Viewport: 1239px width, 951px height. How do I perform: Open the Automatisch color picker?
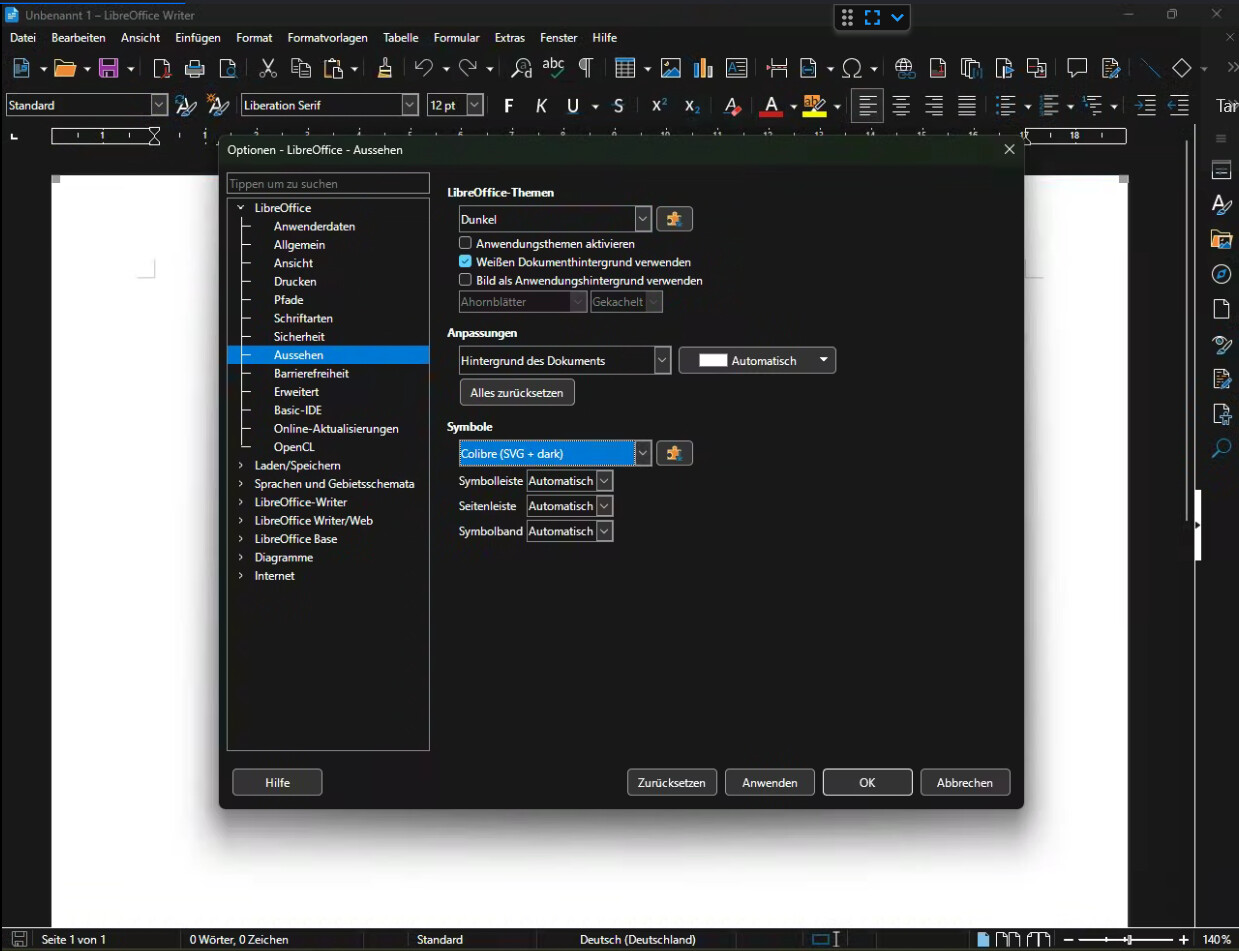click(757, 361)
